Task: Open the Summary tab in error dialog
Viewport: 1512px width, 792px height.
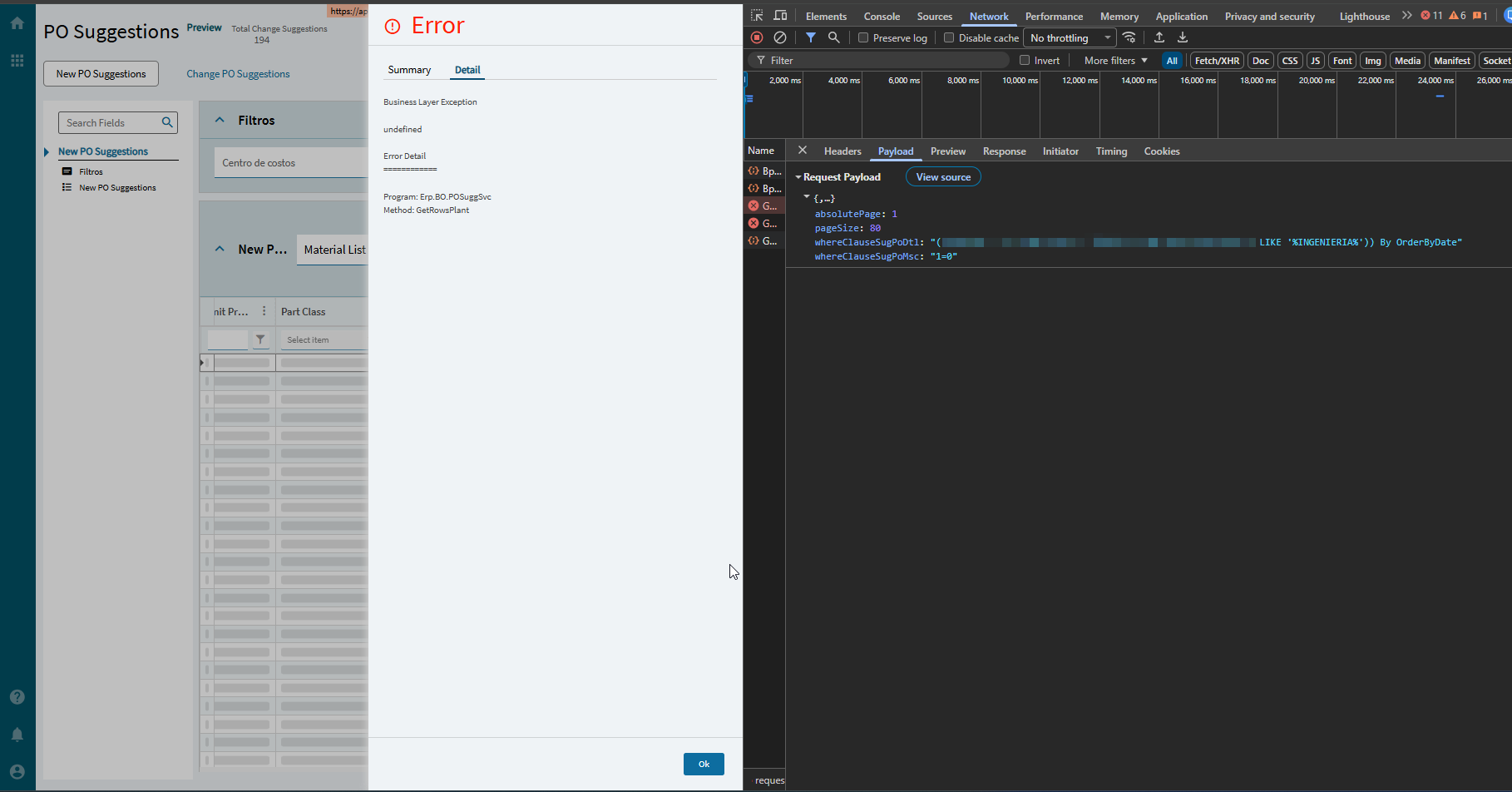Action: pyautogui.click(x=409, y=70)
